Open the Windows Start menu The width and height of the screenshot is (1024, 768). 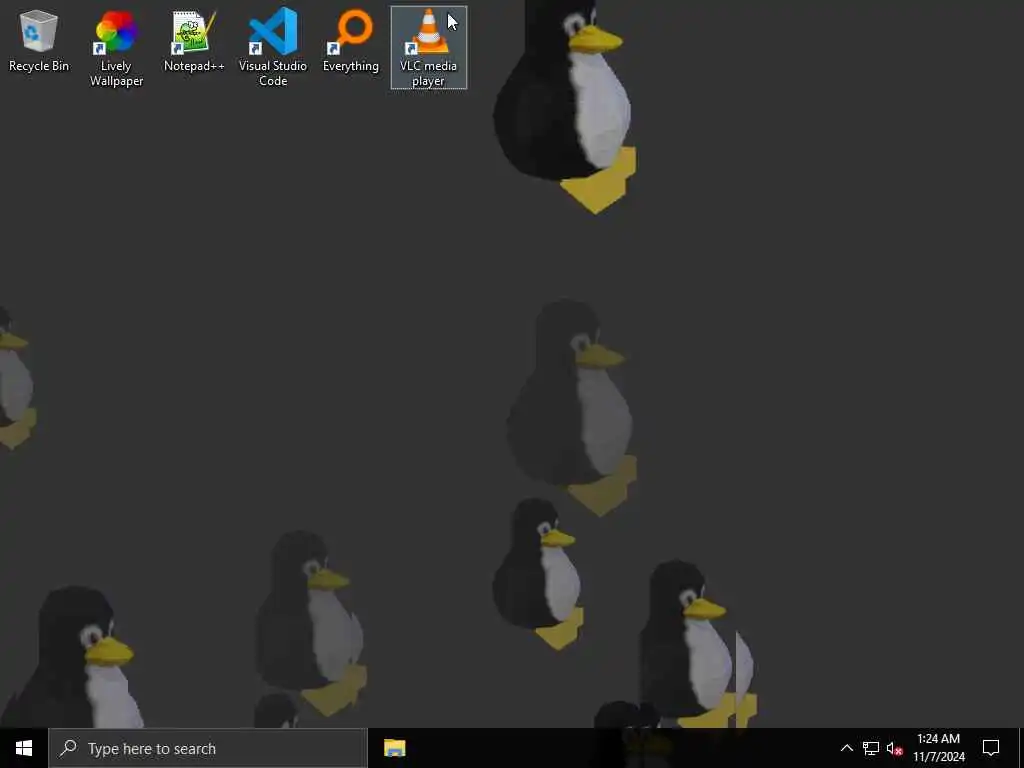24,748
